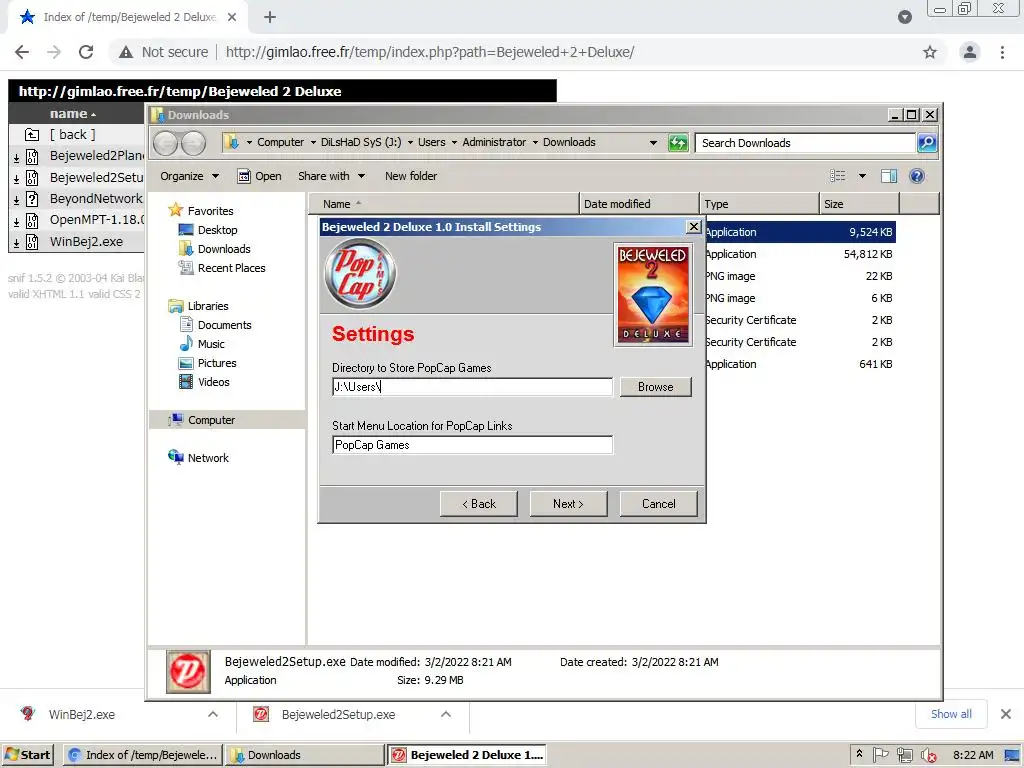This screenshot has height=768, width=1024.
Task: Click DiLsHaD SyS (J:) in breadcrumb
Action: 360,142
